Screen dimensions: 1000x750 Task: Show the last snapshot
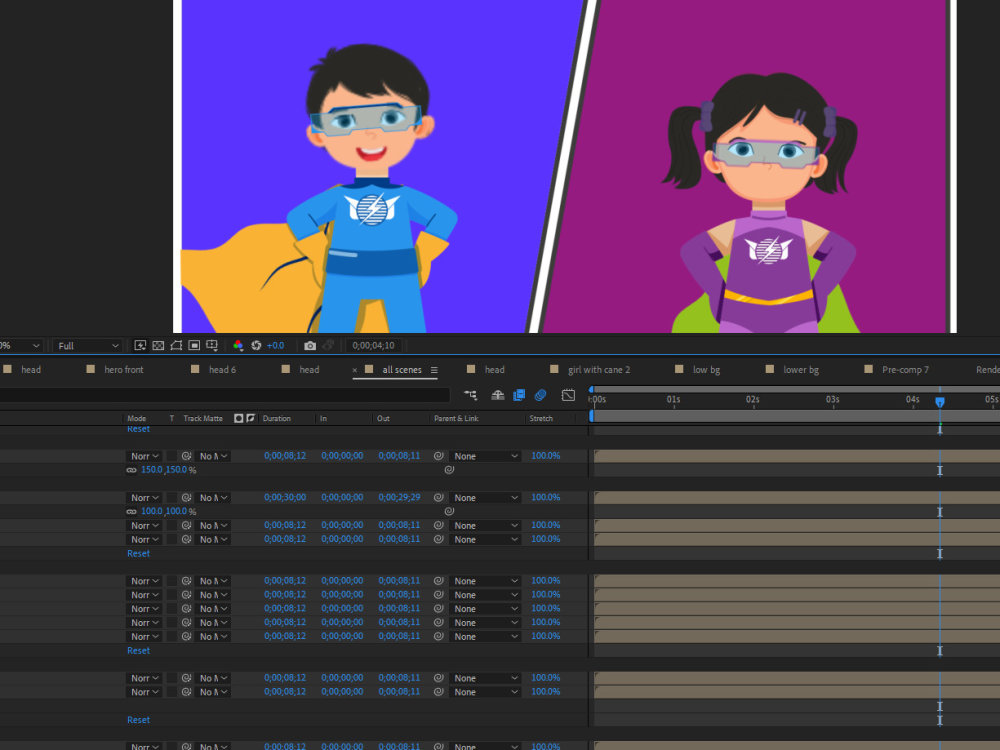point(330,345)
